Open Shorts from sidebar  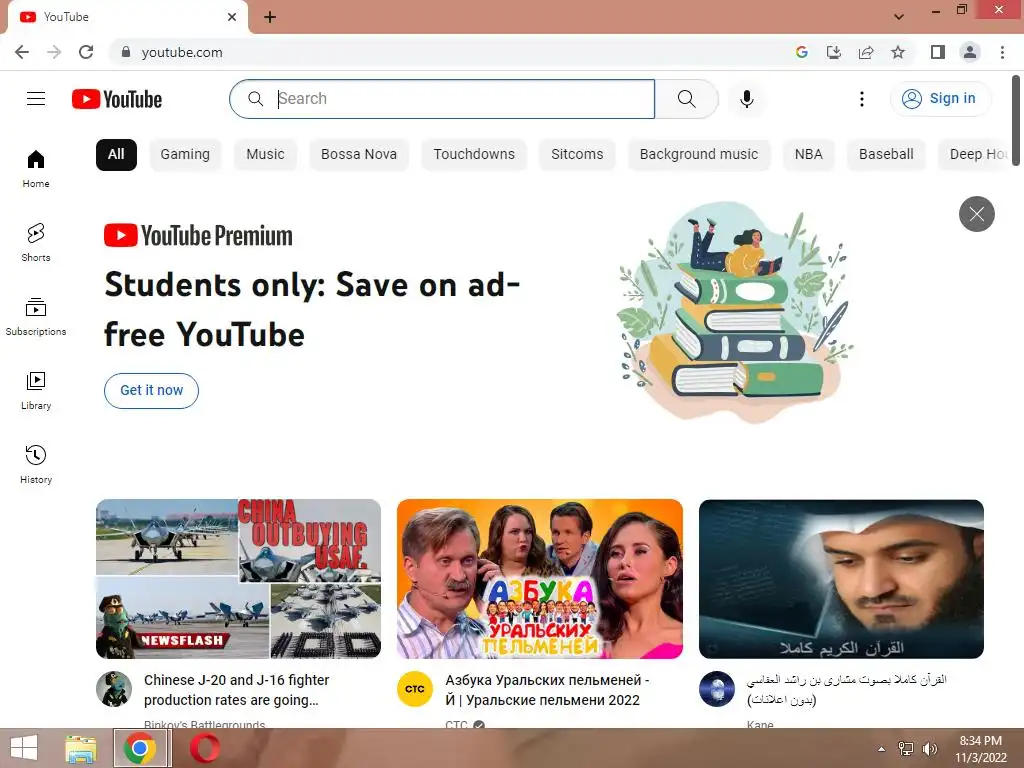point(36,242)
